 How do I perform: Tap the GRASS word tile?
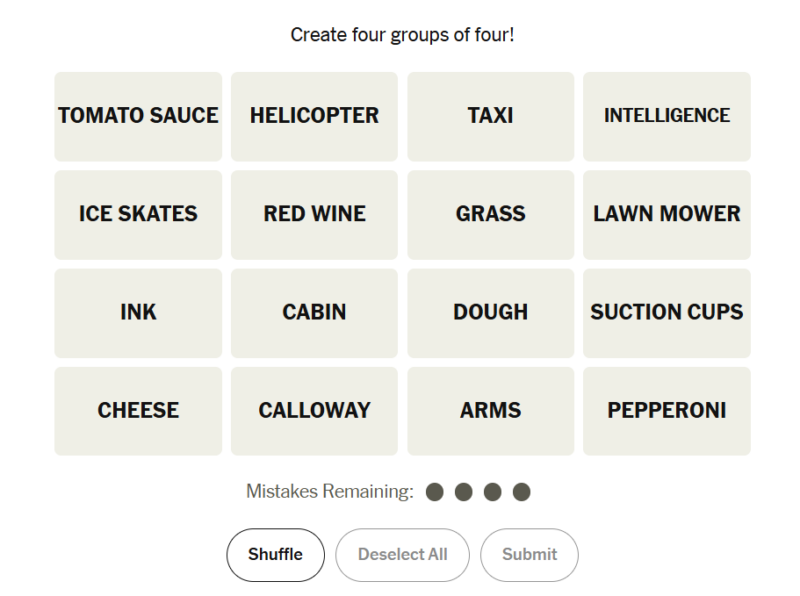point(490,214)
